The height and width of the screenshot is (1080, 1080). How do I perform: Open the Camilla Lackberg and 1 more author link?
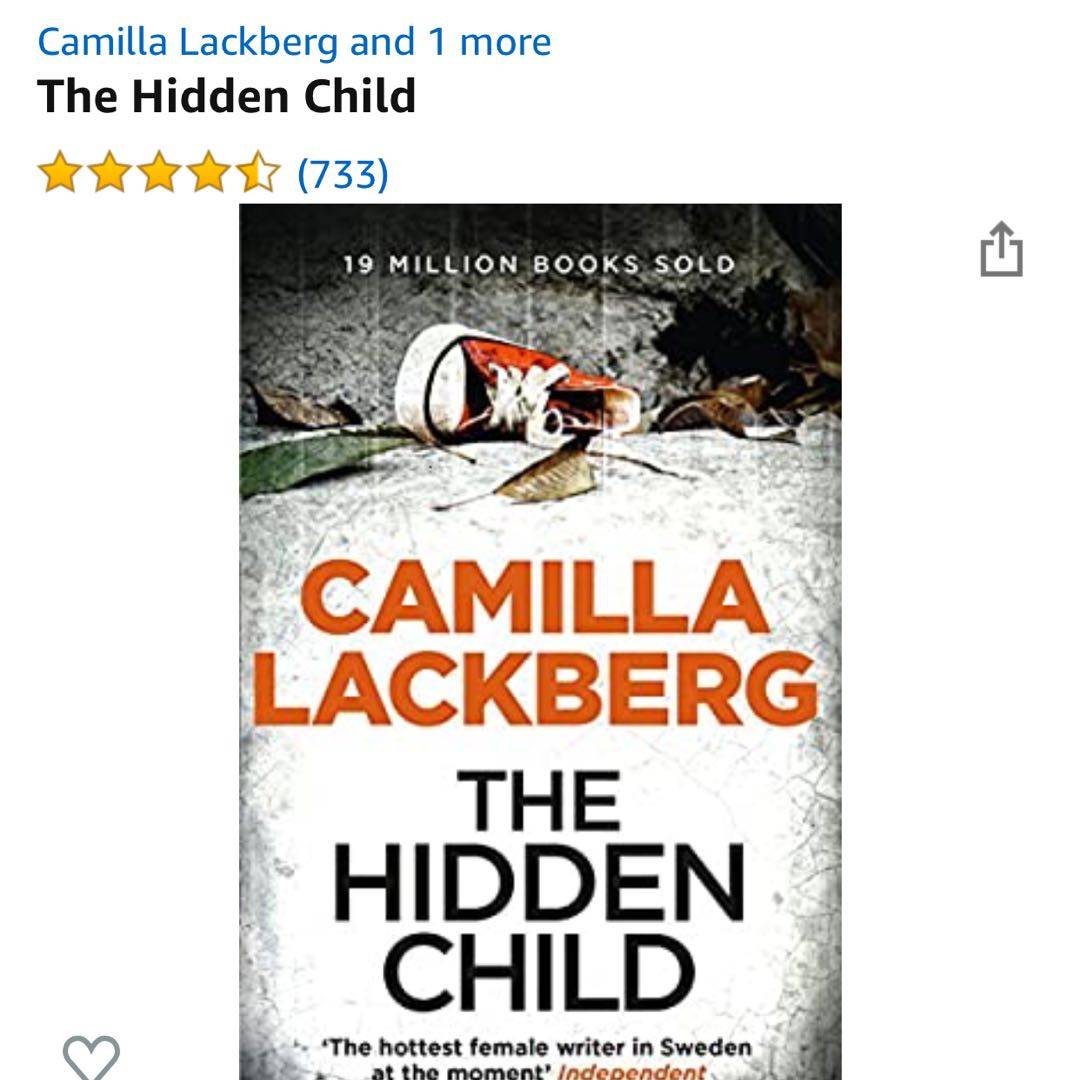294,41
